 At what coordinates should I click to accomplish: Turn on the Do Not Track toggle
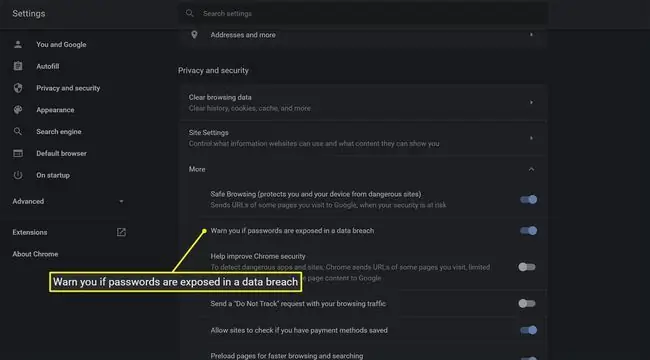527,304
